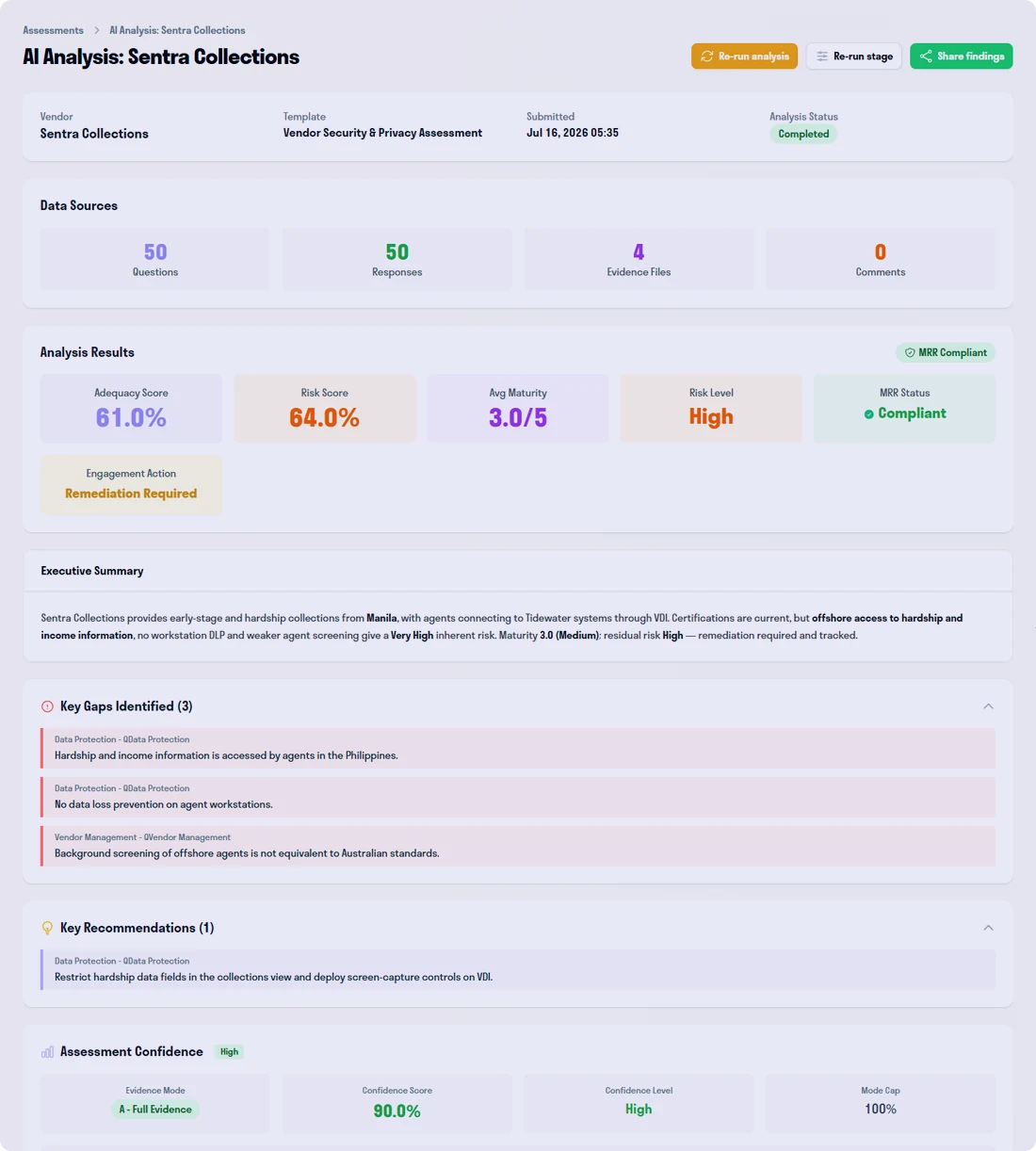Click the Share findings button

pos(962,57)
